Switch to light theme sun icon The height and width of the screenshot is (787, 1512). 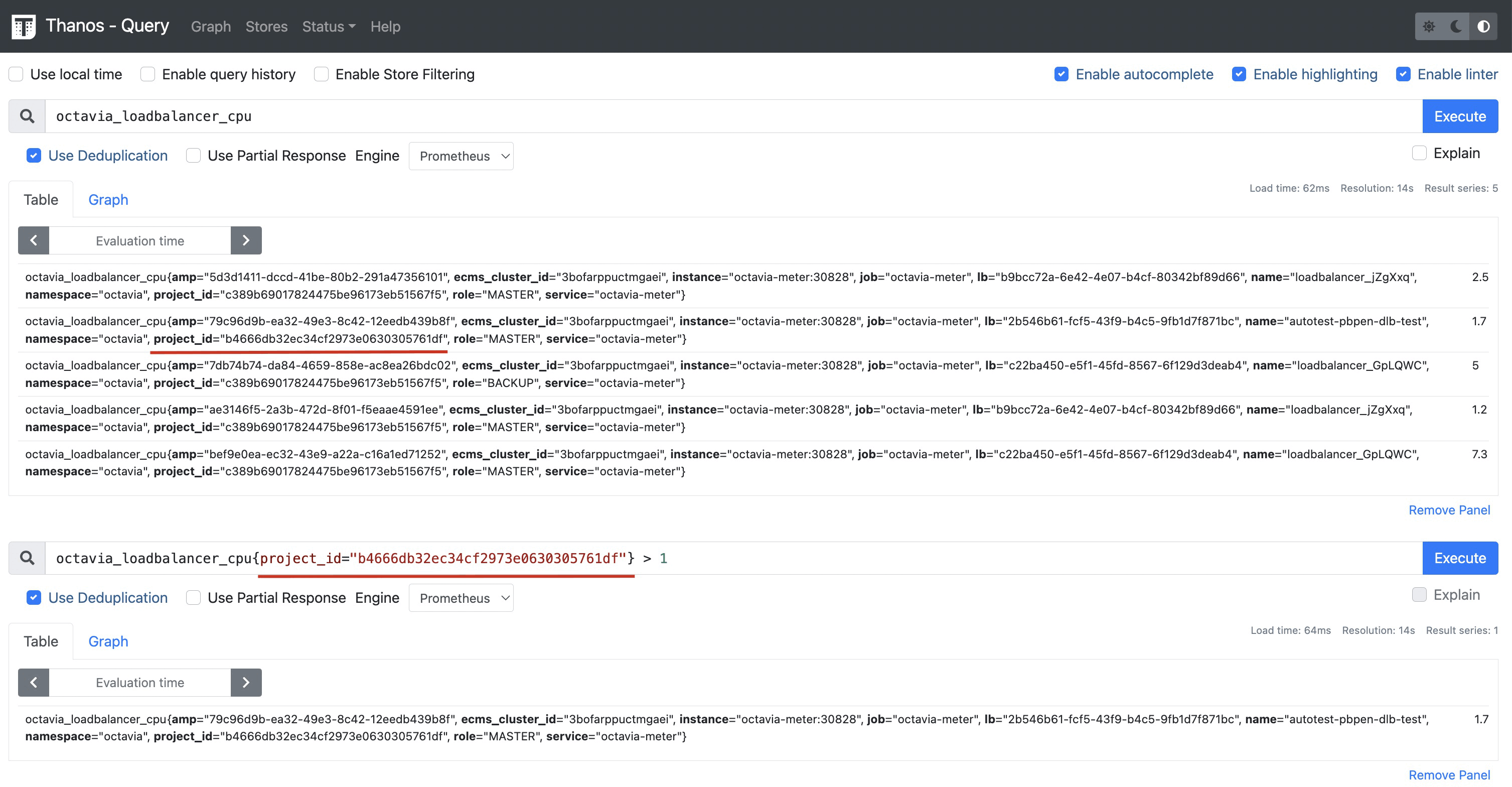[x=1429, y=27]
